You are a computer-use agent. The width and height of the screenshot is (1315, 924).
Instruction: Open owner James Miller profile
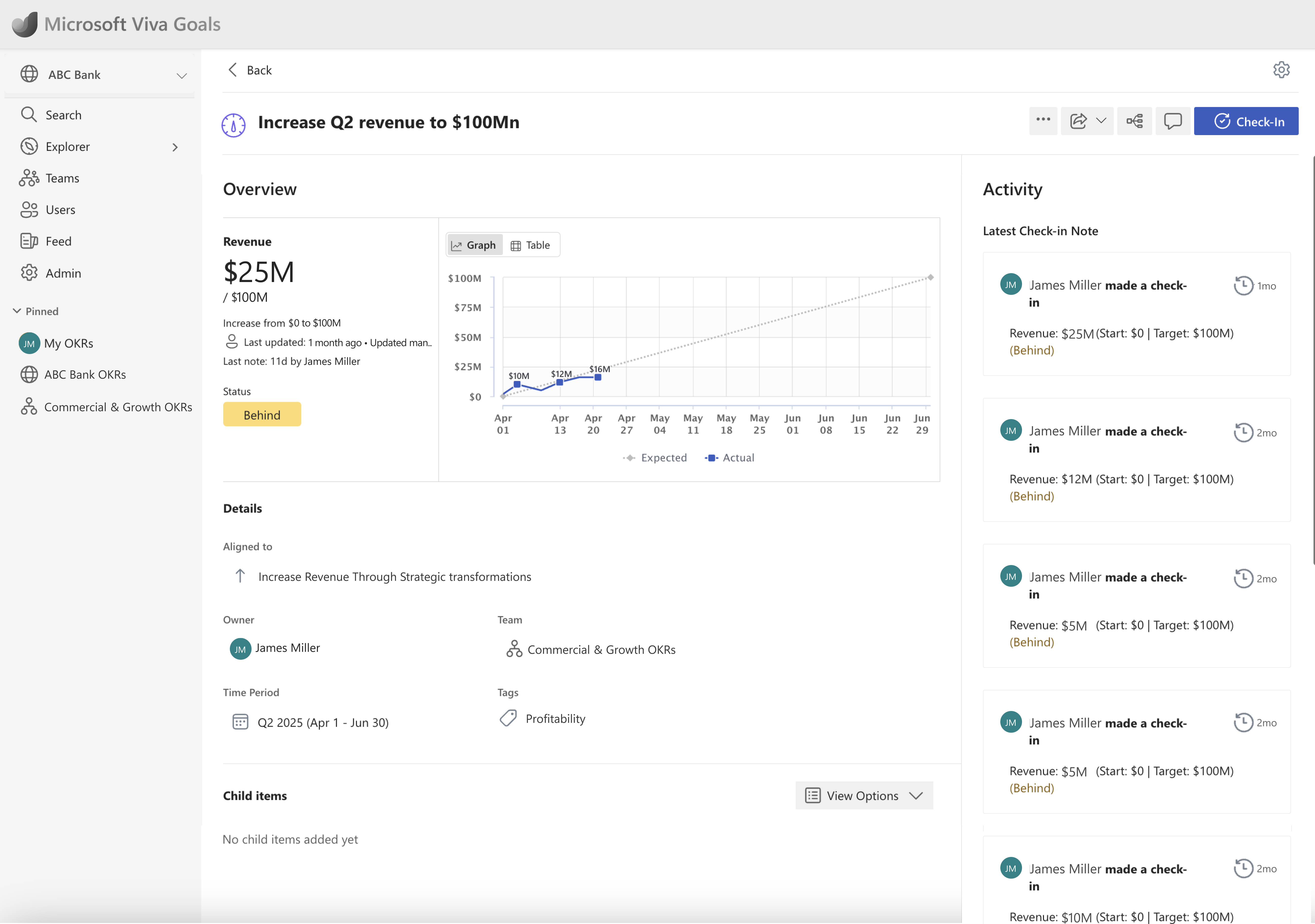point(288,648)
